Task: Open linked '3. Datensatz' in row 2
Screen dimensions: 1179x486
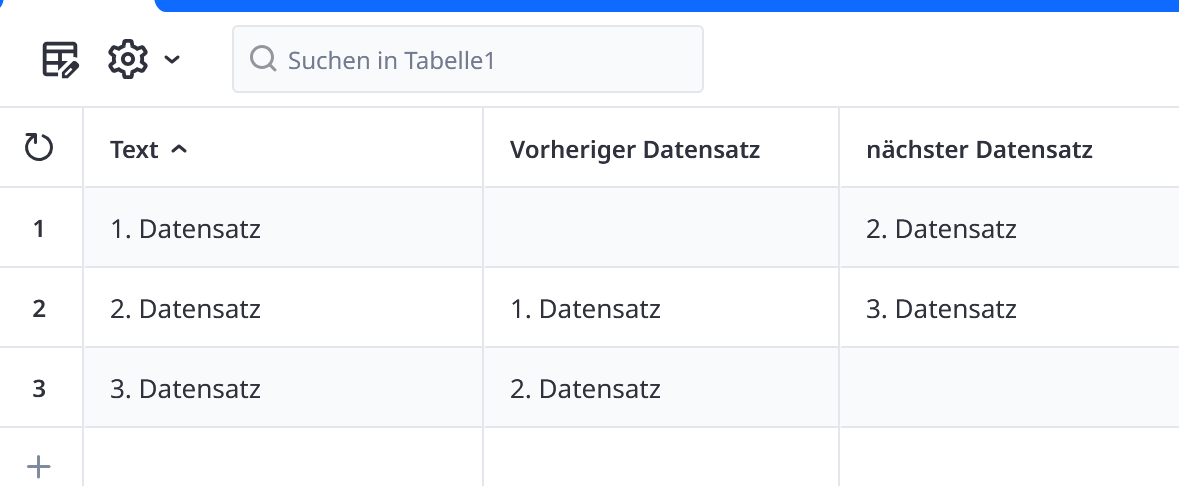Action: [941, 309]
